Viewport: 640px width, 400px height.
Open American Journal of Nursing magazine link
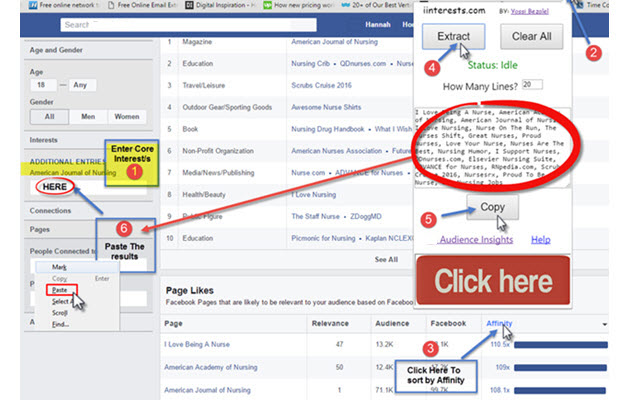(334, 42)
